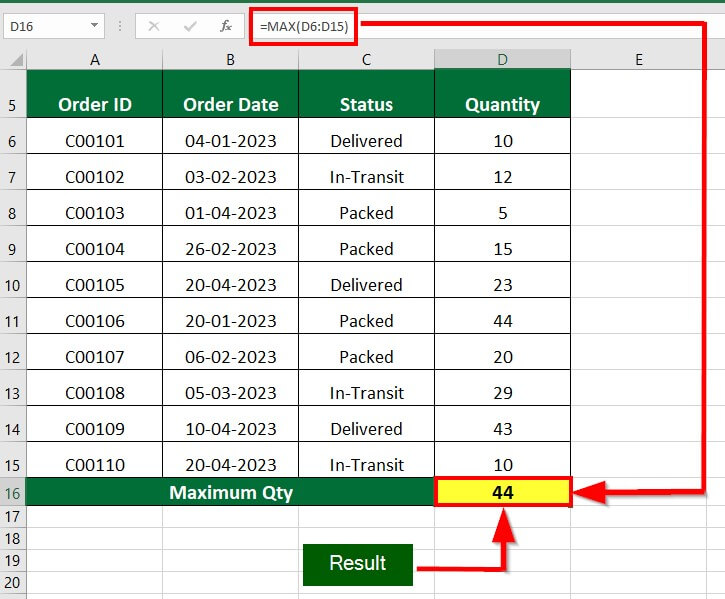Image resolution: width=725 pixels, height=599 pixels.
Task: Click In-Transit status of order C00102
Action: point(366,172)
